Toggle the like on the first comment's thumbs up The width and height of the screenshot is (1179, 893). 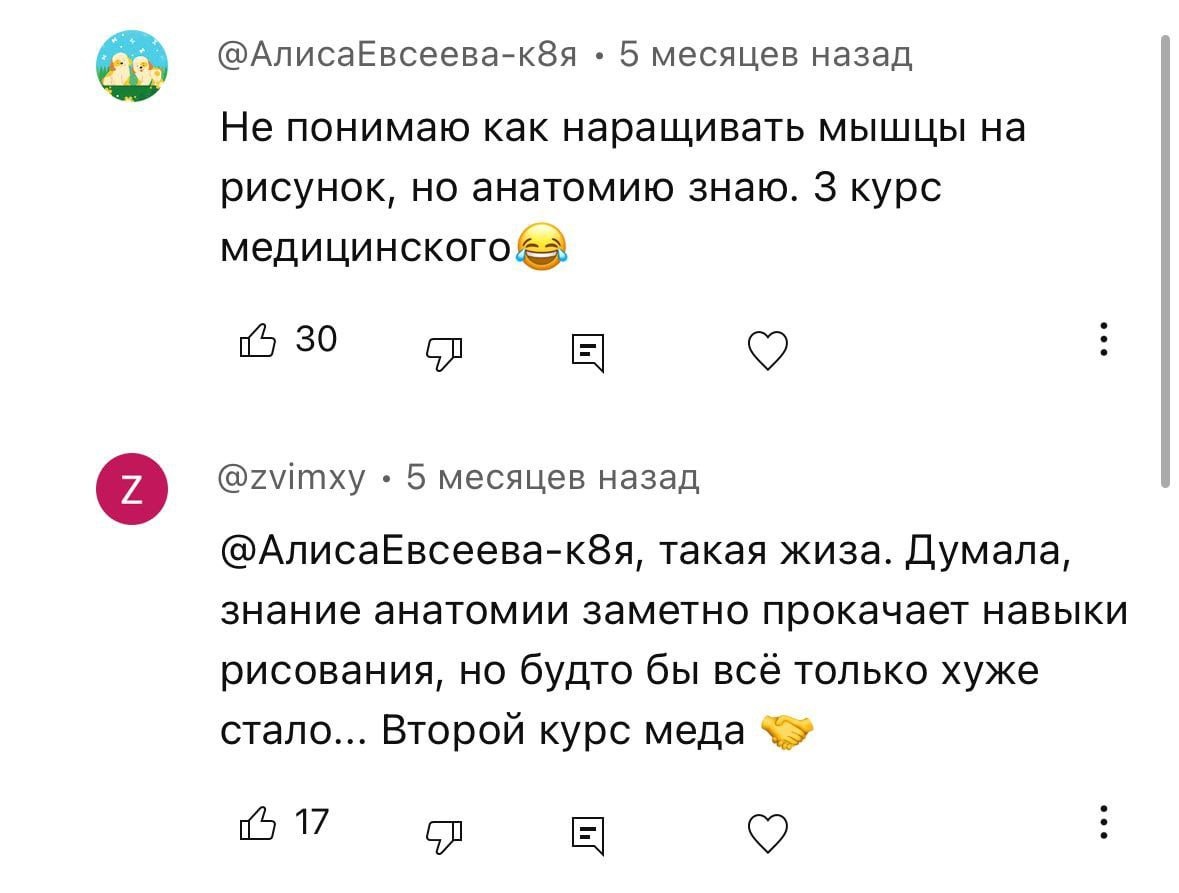click(x=259, y=339)
